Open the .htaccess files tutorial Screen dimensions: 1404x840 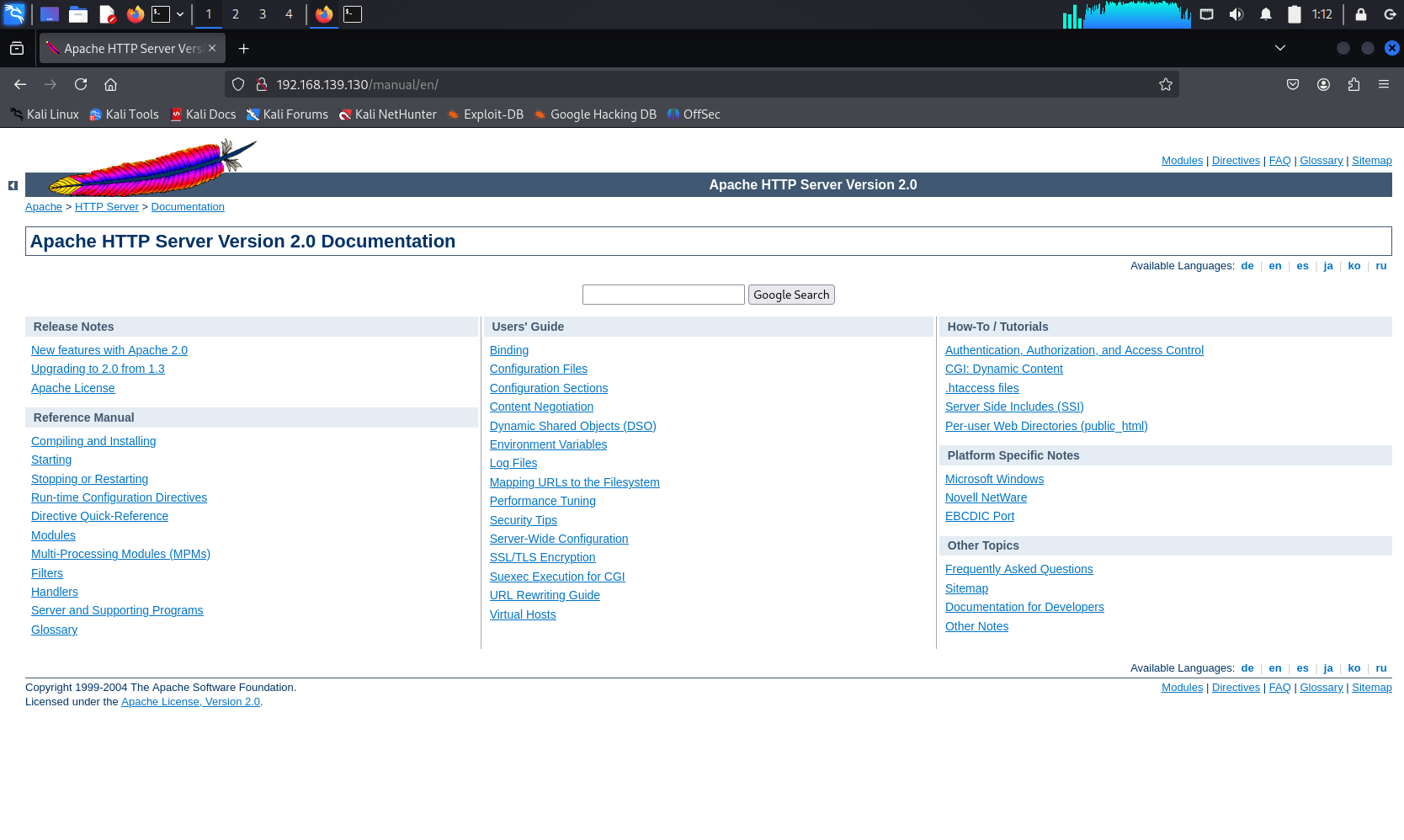tap(982, 388)
